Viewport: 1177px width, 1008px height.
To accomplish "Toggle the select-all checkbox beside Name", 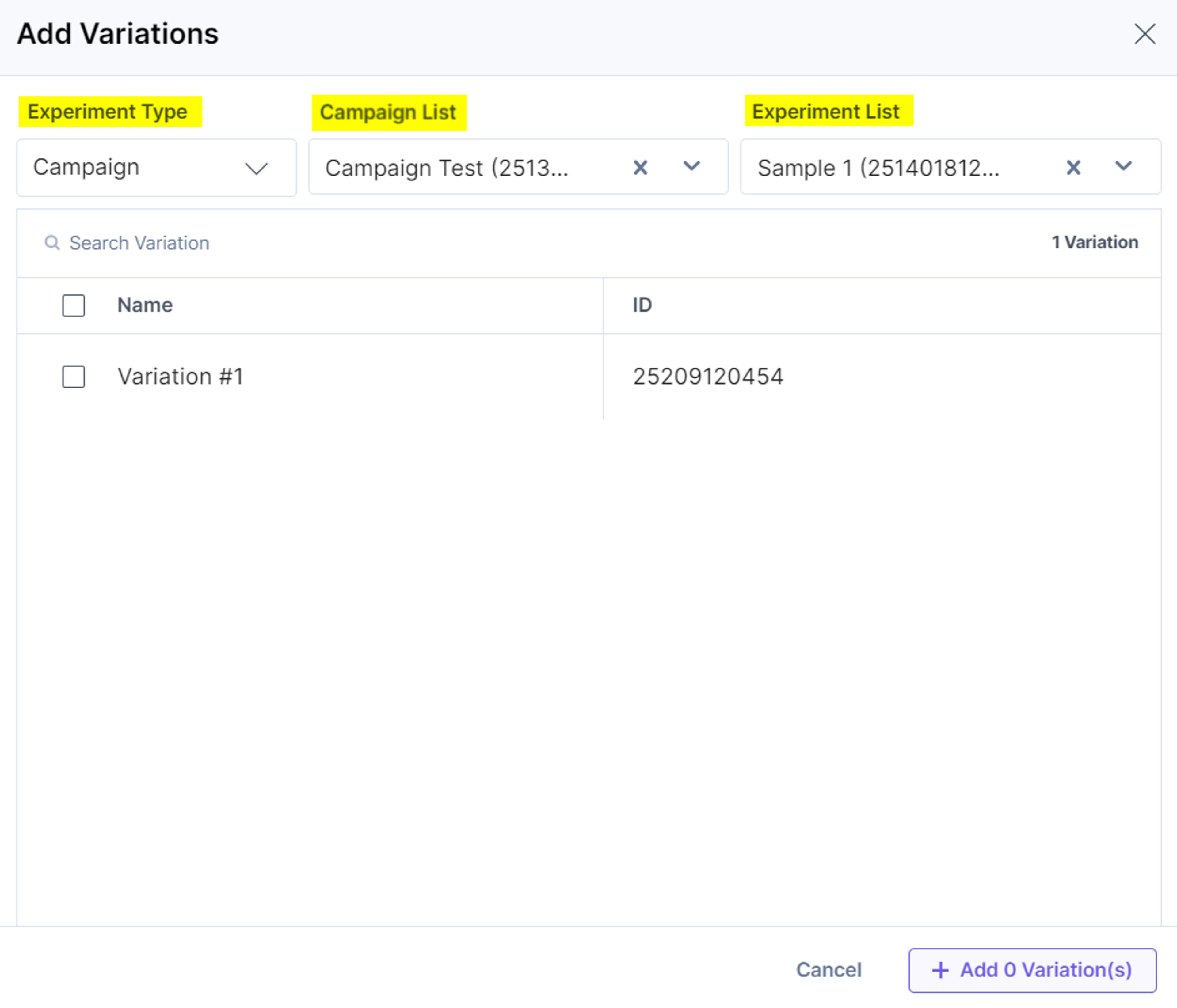I will click(74, 305).
